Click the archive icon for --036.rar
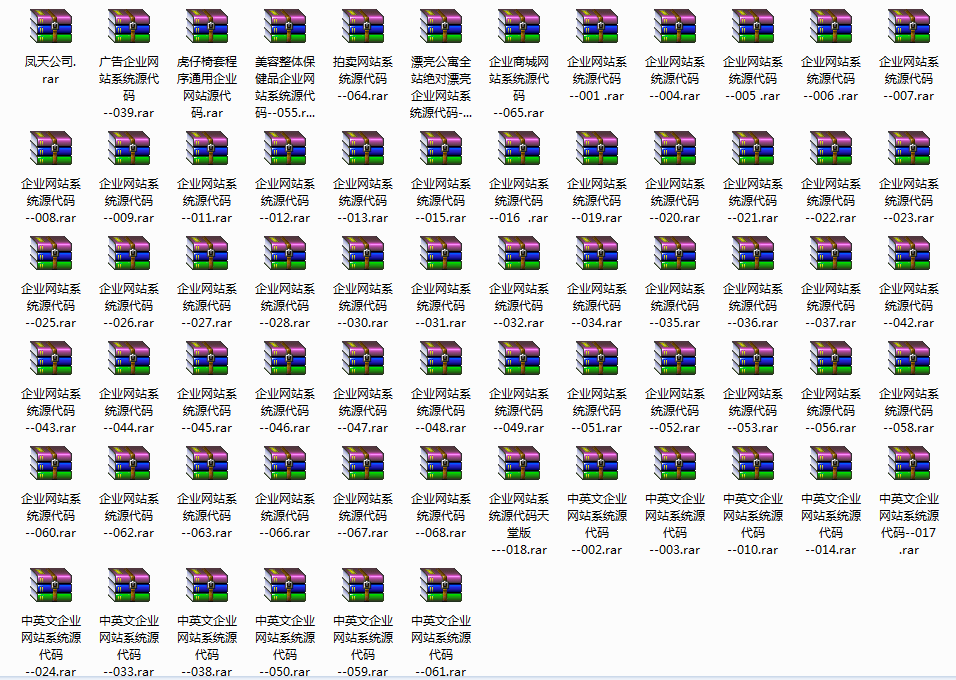Image resolution: width=956 pixels, height=680 pixels. click(754, 253)
